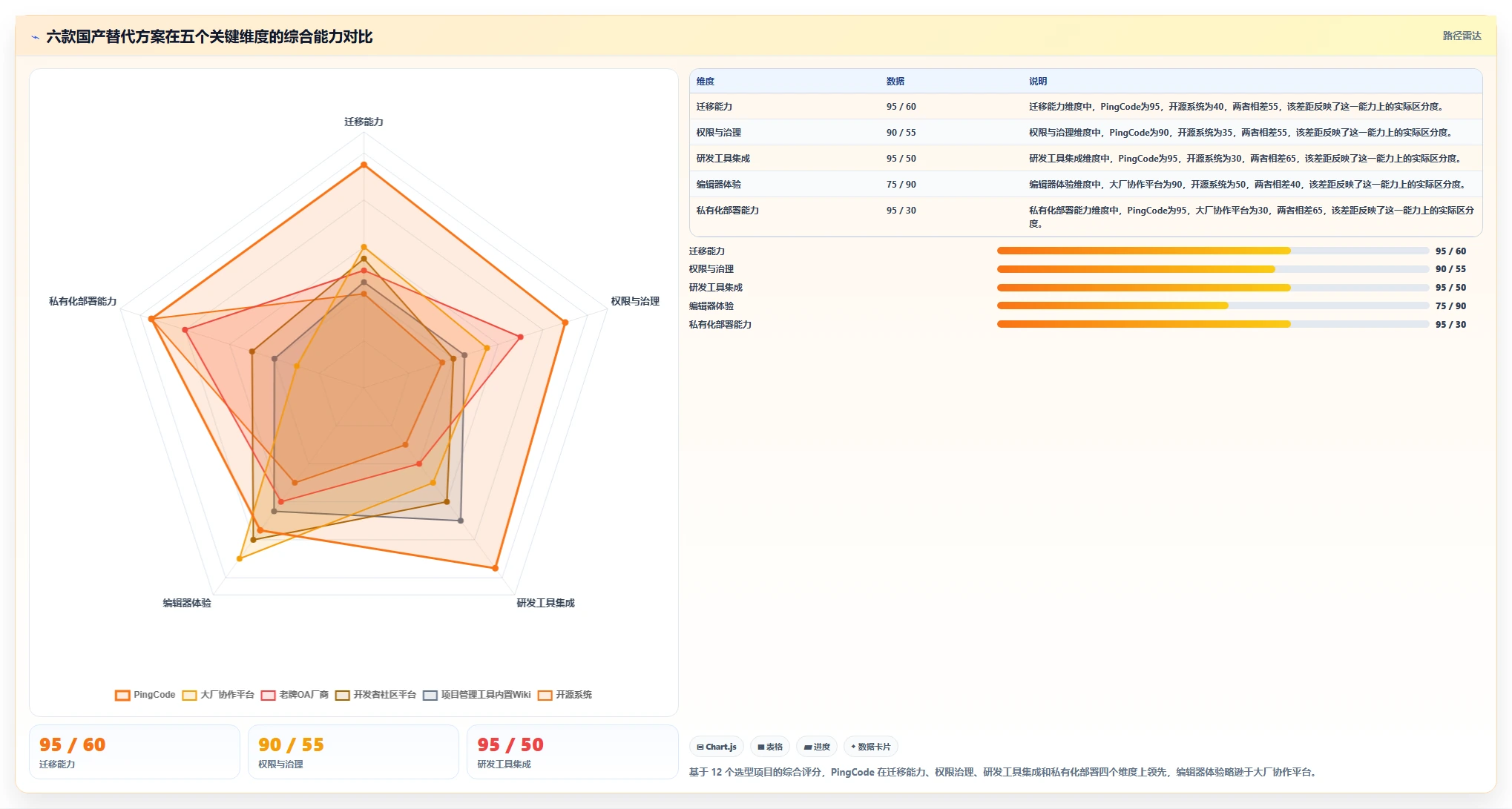Hide 开源系统 dataset in legend
The width and height of the screenshot is (1512, 809).
565,695
